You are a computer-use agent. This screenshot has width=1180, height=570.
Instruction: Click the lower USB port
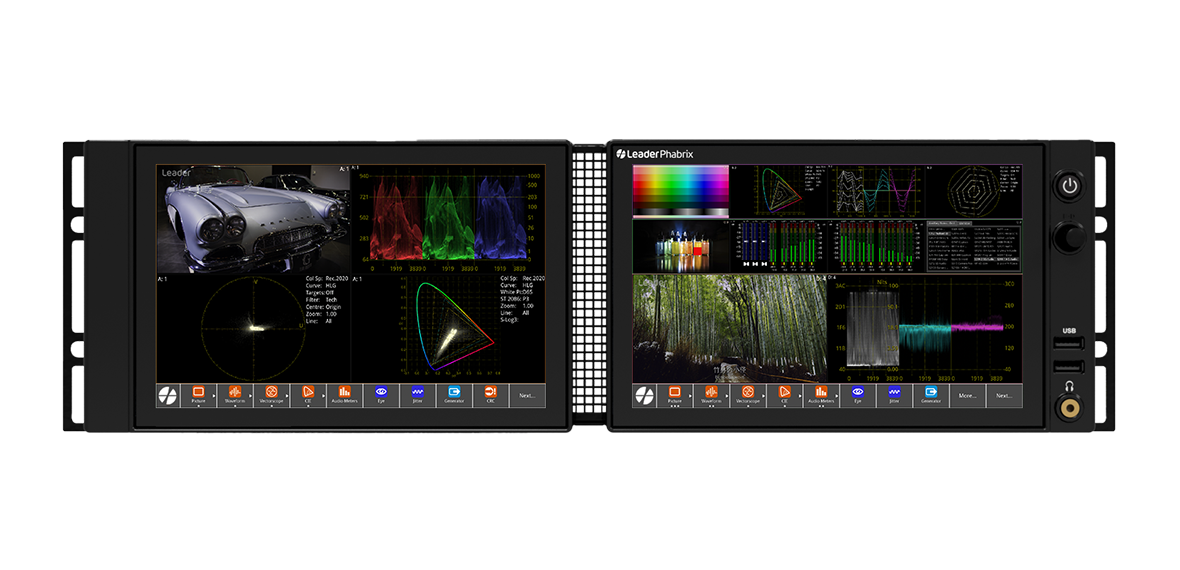pos(1068,367)
